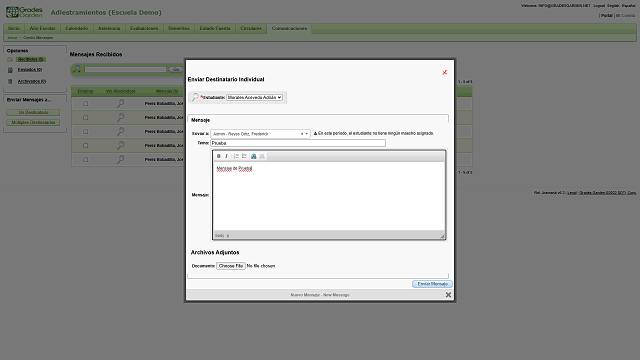Open the Recibidos link

tap(31, 59)
